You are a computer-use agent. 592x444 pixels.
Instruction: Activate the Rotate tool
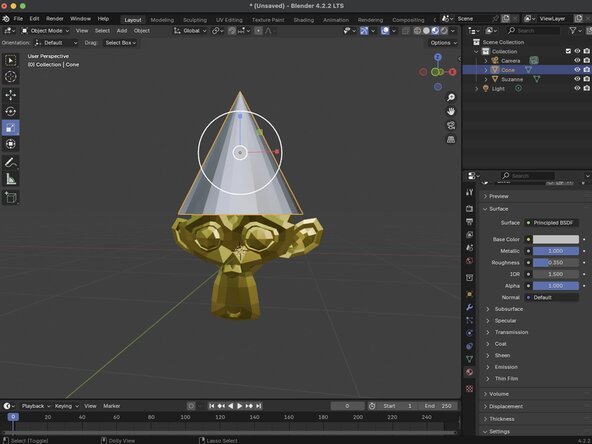(11, 111)
